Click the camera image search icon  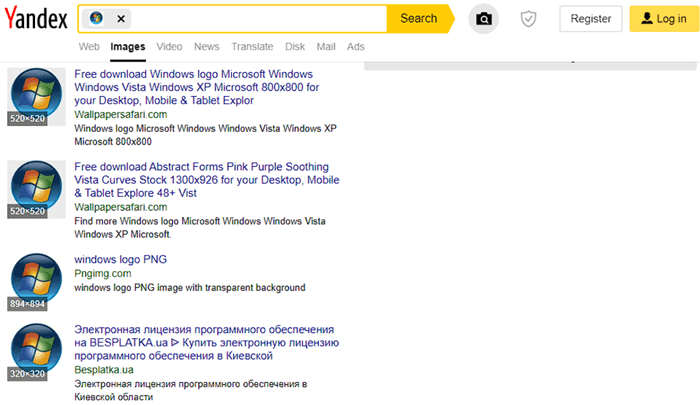coord(483,19)
